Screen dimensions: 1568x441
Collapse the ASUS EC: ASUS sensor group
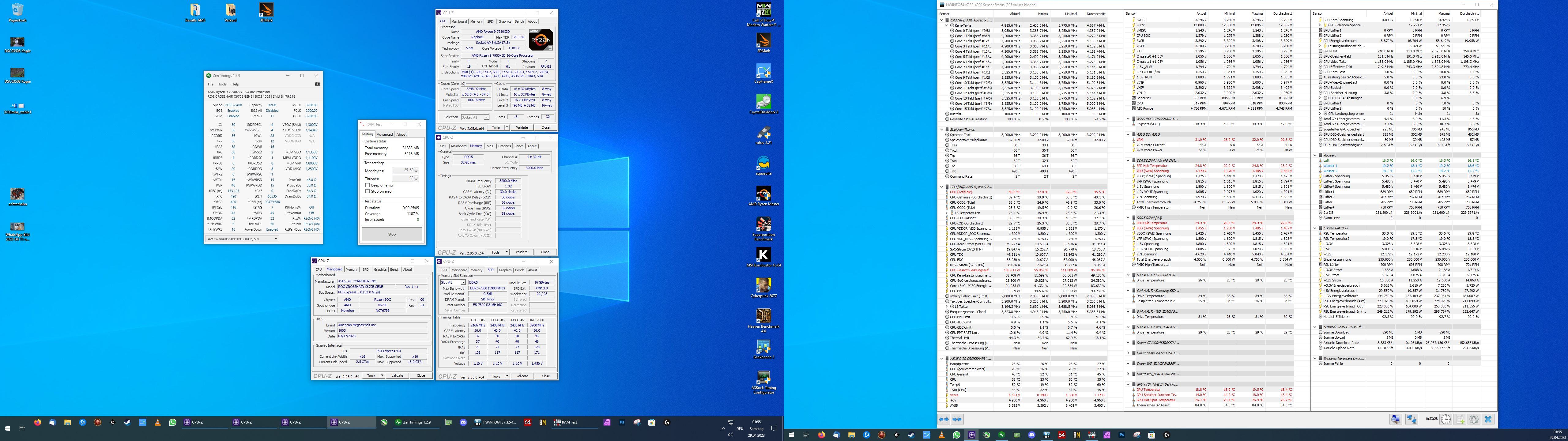(1128, 135)
